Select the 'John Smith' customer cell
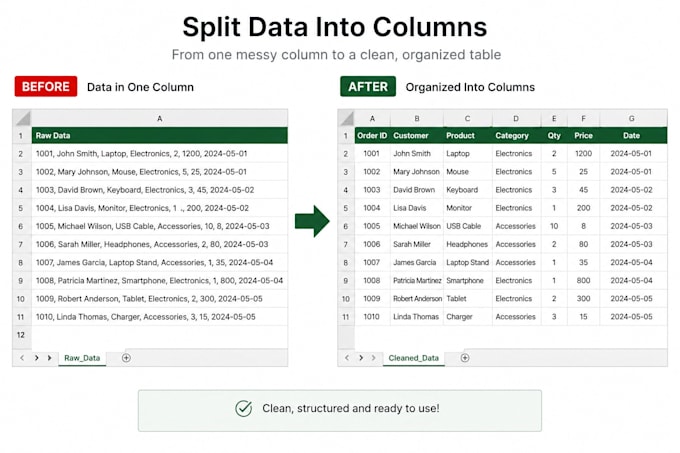Screen dimensions: 680x453 [x=417, y=153]
